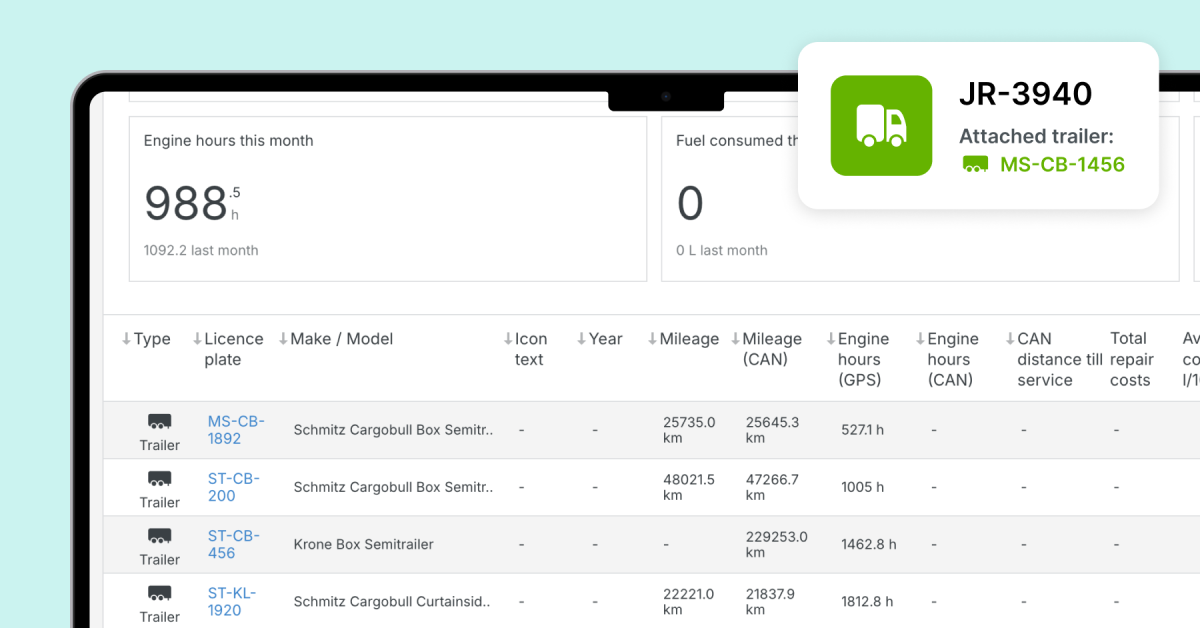1200x628 pixels.
Task: Click the trailer icon in MS-CB-1892 row
Action: tap(160, 423)
